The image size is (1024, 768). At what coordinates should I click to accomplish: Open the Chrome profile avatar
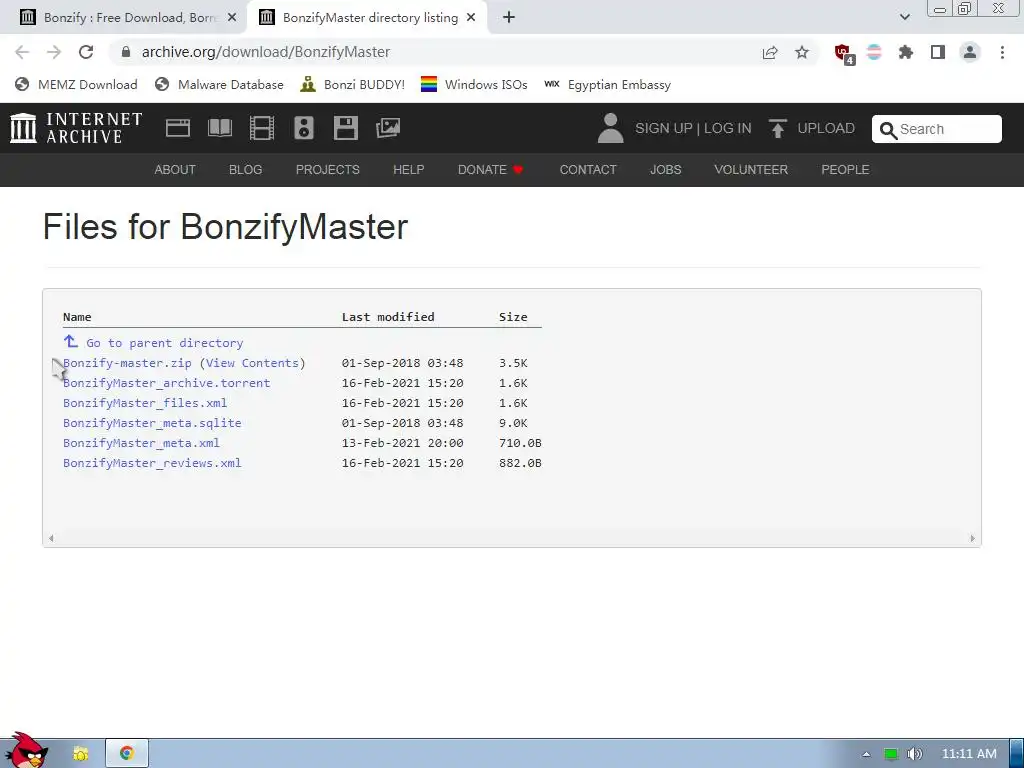click(x=970, y=52)
